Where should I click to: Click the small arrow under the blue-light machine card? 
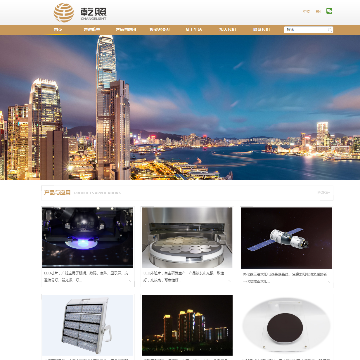pos(130,280)
